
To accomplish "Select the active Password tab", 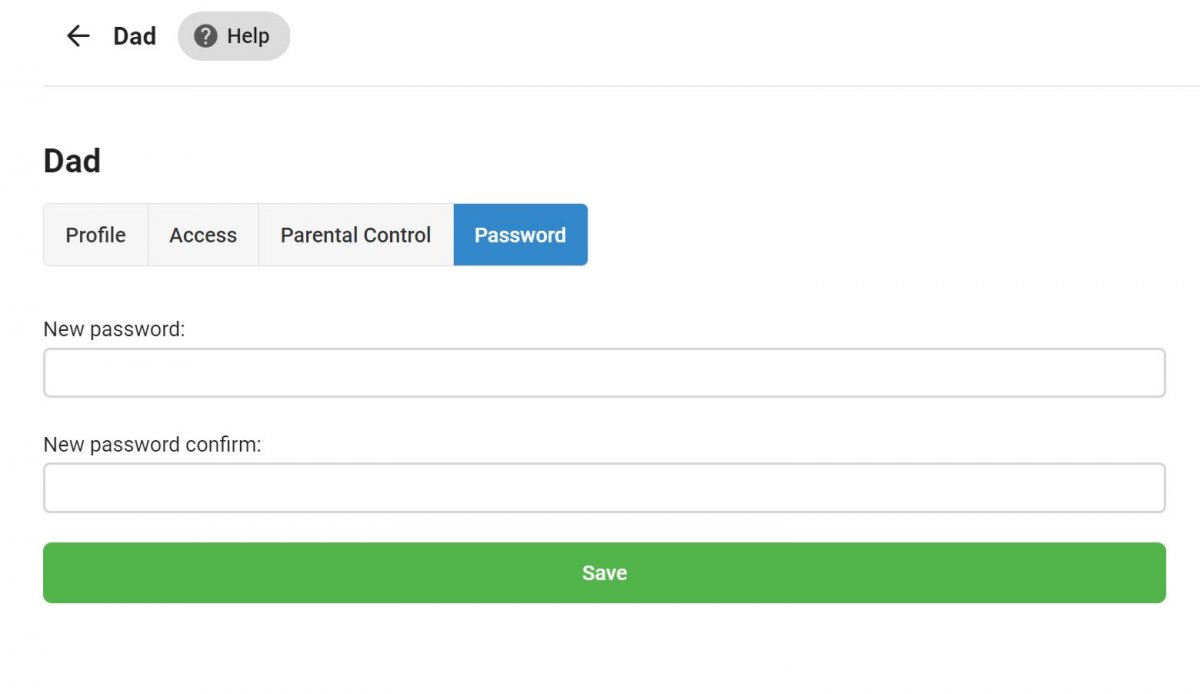I will click(x=520, y=234).
